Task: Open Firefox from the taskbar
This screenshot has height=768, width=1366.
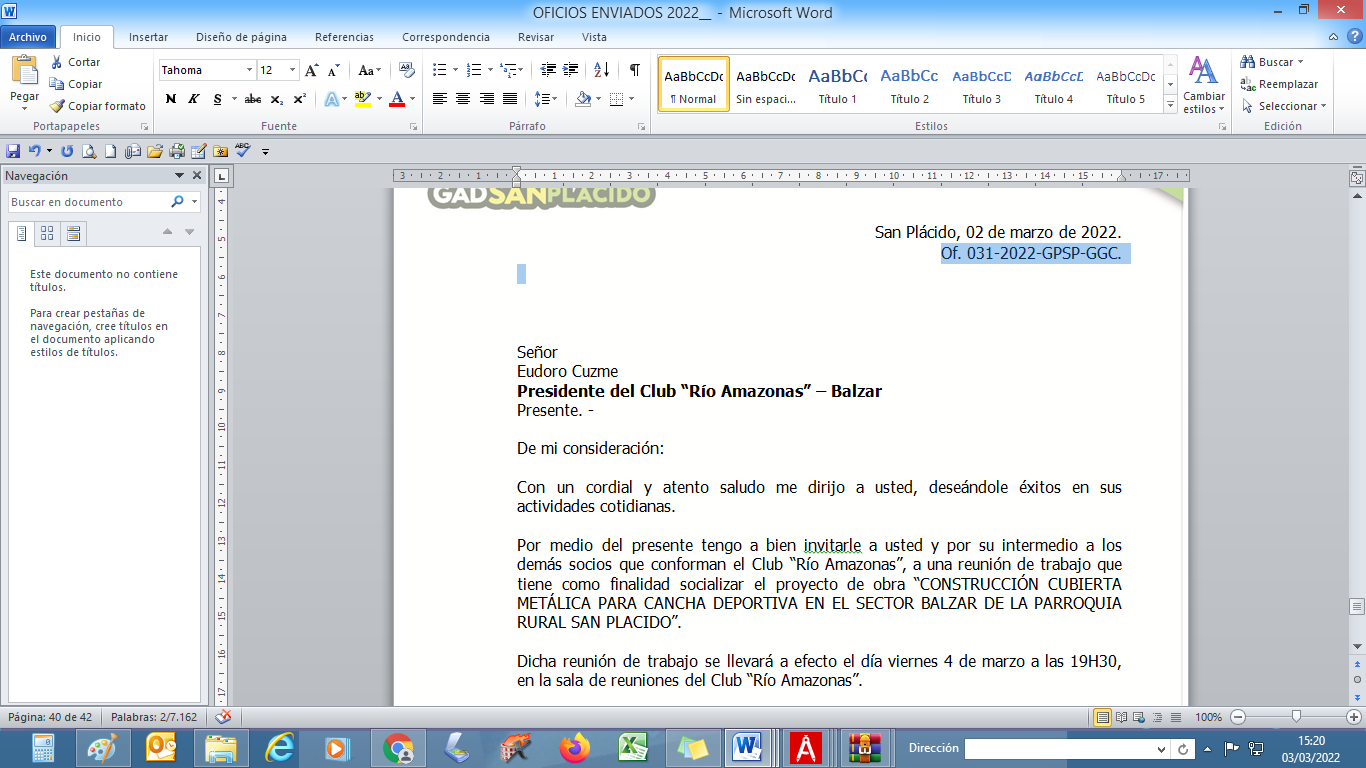Action: (575, 748)
